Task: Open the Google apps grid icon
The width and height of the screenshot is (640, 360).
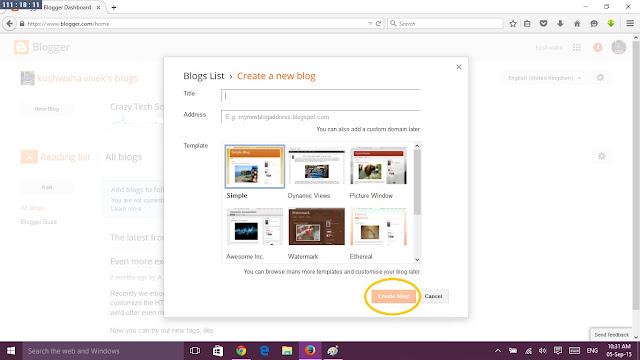Action: click(x=577, y=48)
